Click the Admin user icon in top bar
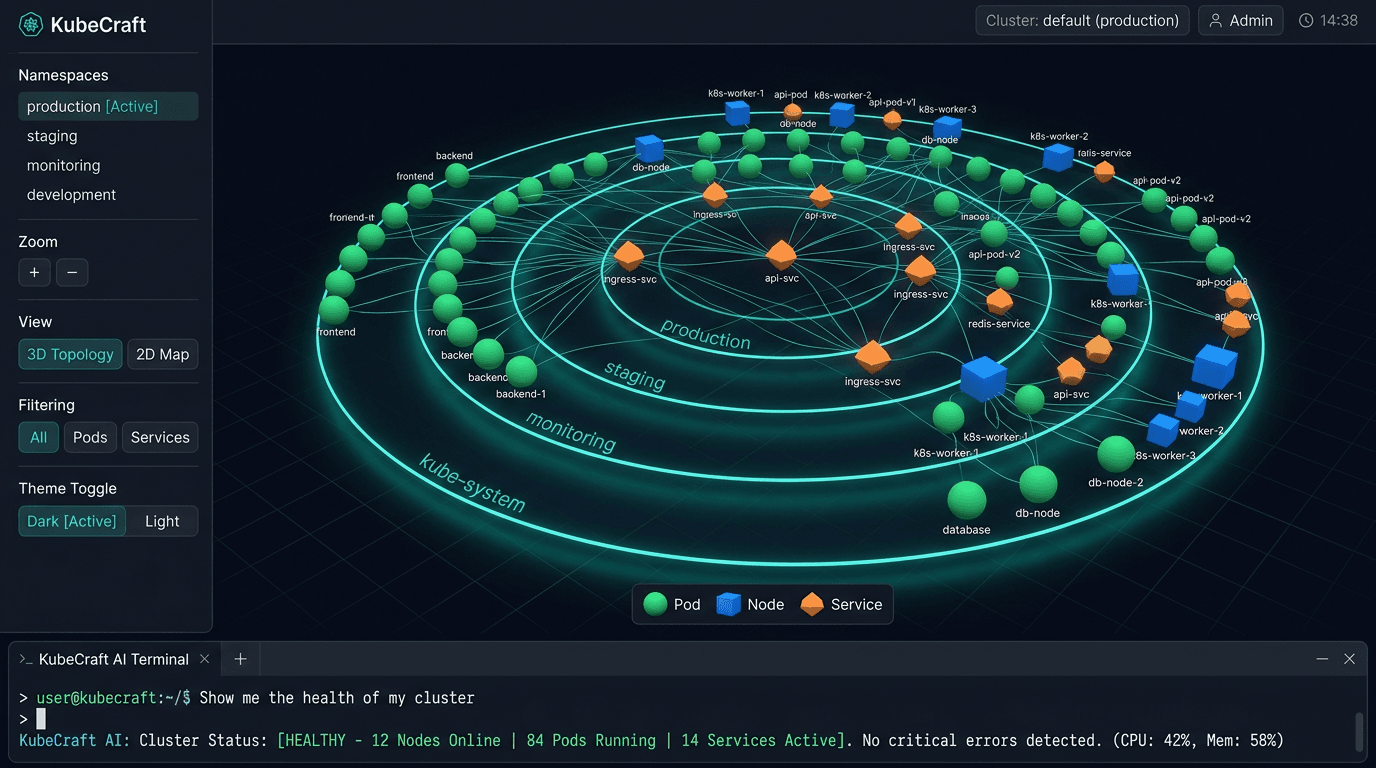Screen dimensions: 1376x768 (1216, 20)
